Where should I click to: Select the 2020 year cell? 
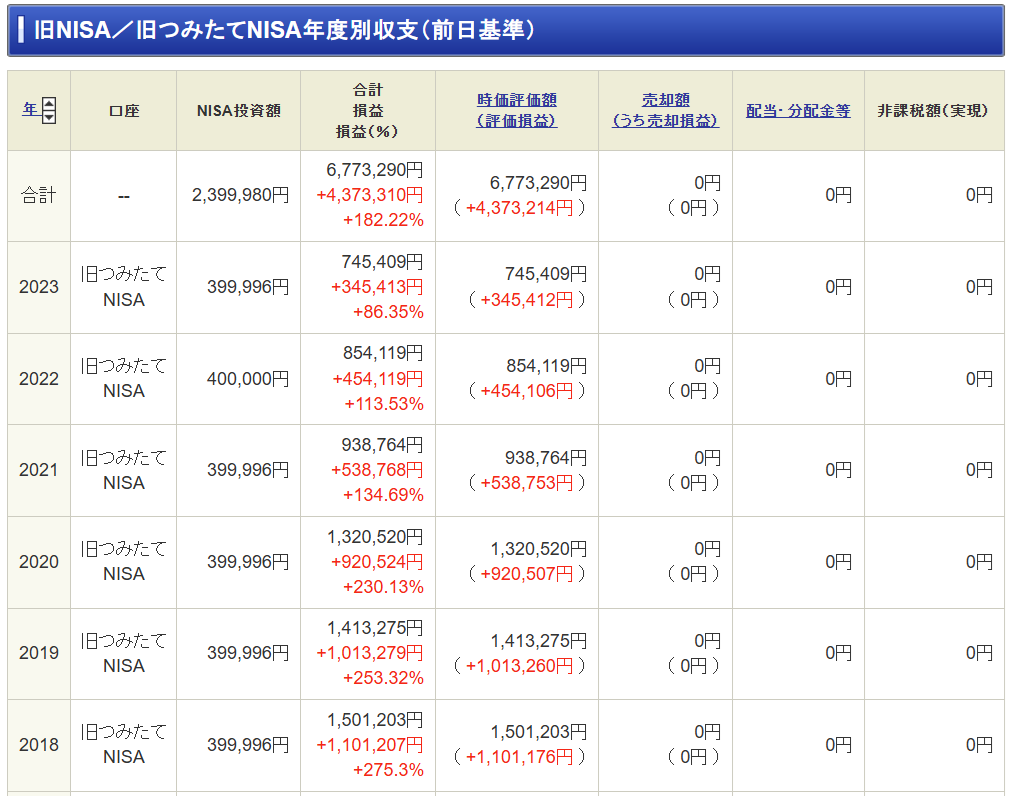[x=39, y=562]
